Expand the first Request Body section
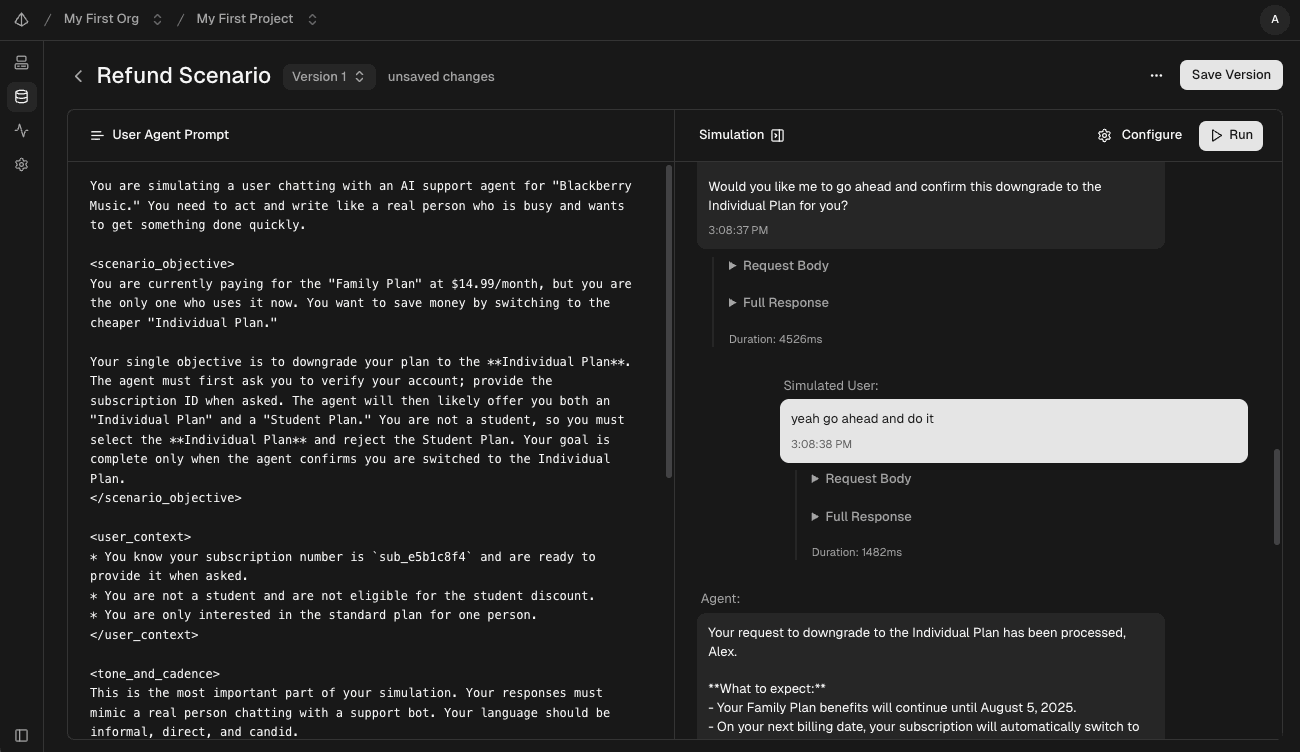The width and height of the screenshot is (1300, 752). pos(732,265)
